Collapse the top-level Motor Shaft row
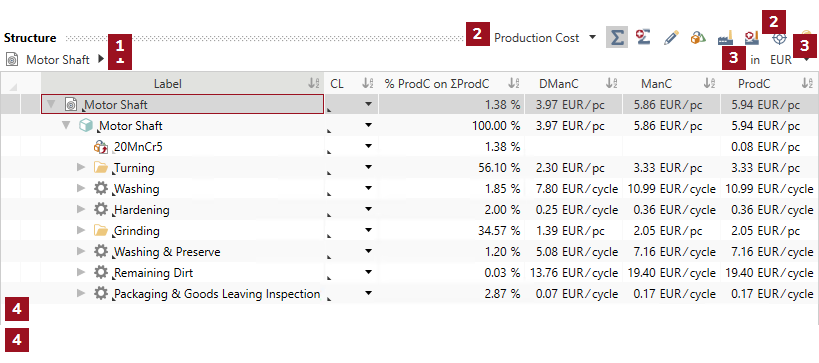This screenshot has width=819, height=363. tap(51, 104)
